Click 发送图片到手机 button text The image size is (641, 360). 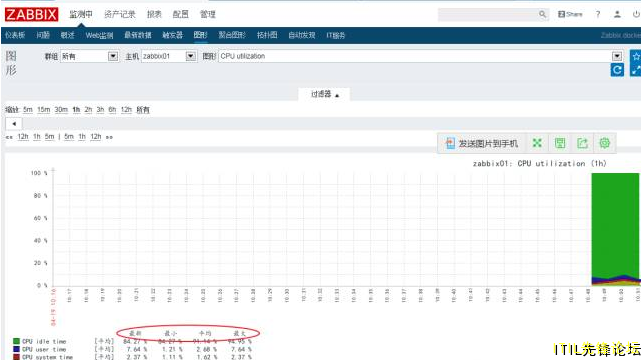pos(488,143)
